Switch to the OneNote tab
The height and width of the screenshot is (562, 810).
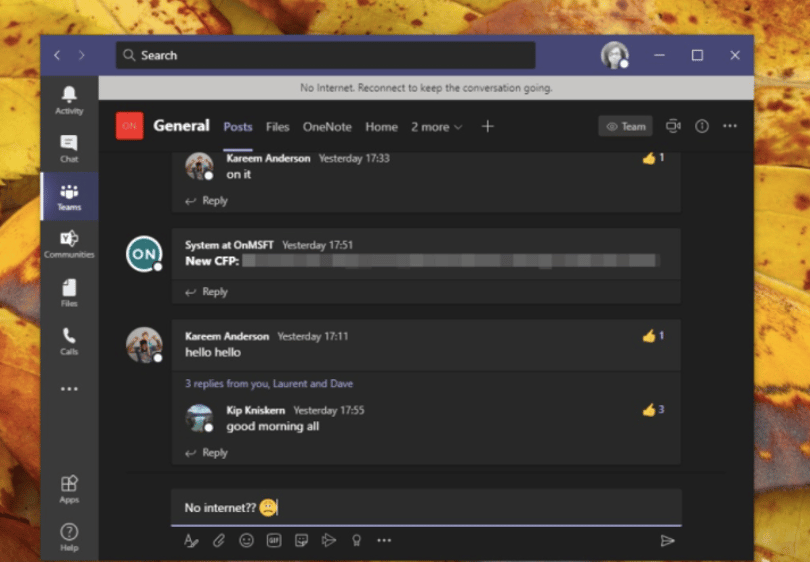coord(327,127)
